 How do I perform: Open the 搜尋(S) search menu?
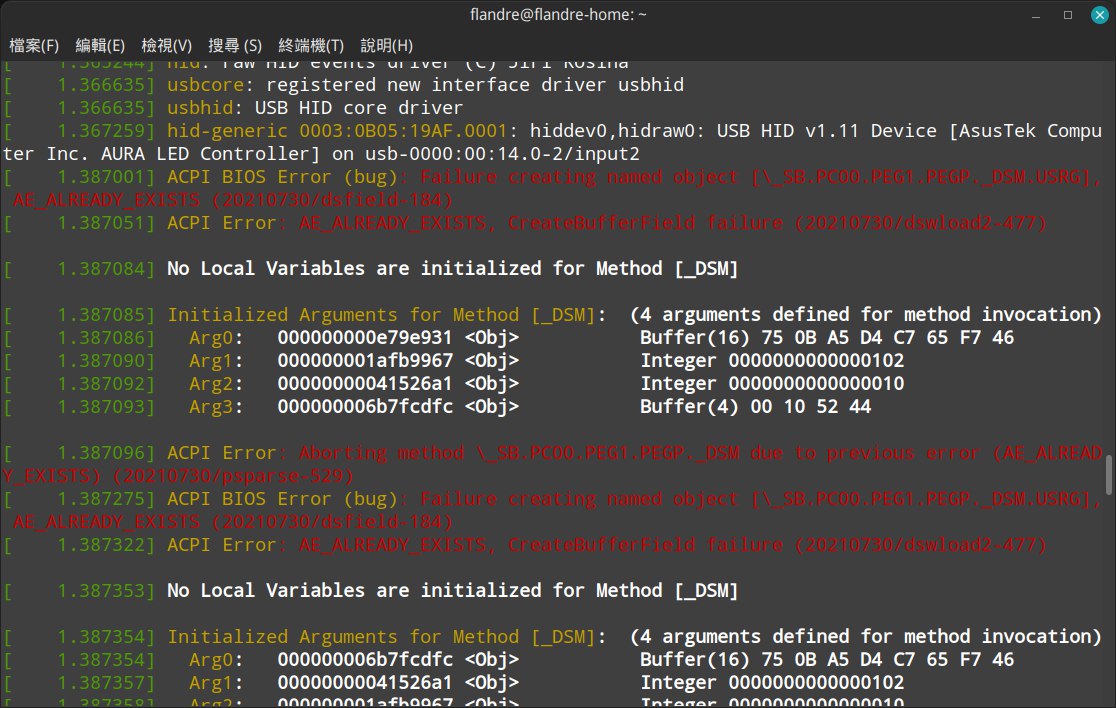click(235, 46)
